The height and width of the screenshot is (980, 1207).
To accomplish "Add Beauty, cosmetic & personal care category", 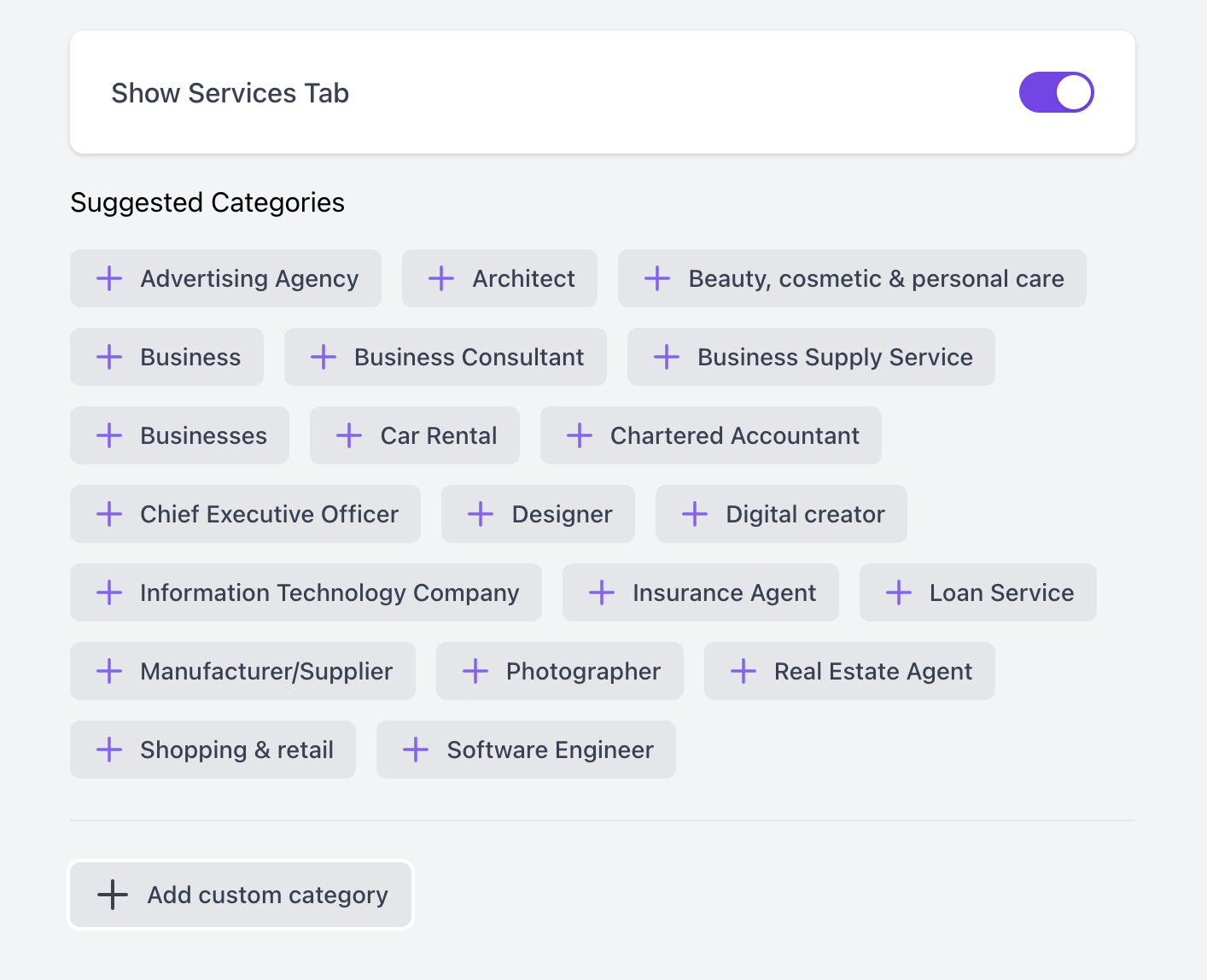I will coord(852,278).
